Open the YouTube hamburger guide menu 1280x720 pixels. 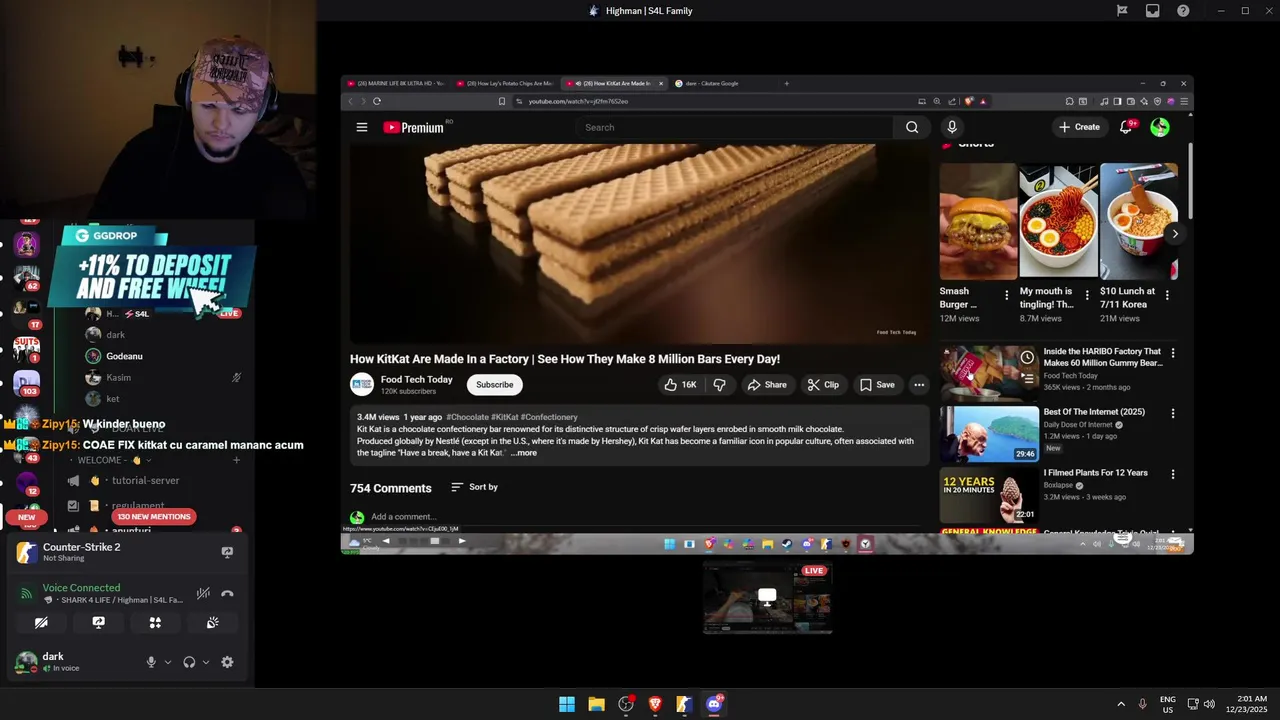click(362, 127)
